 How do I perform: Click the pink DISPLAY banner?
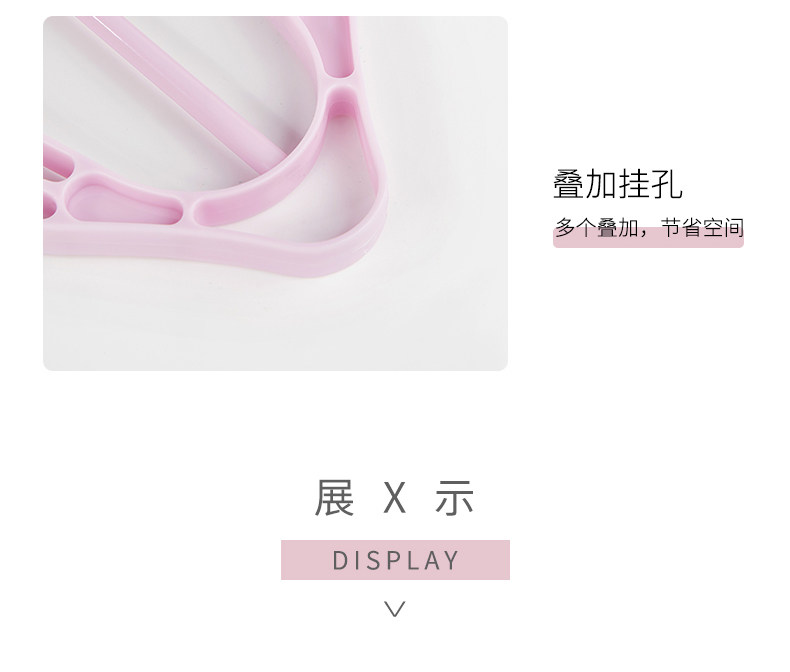point(395,560)
